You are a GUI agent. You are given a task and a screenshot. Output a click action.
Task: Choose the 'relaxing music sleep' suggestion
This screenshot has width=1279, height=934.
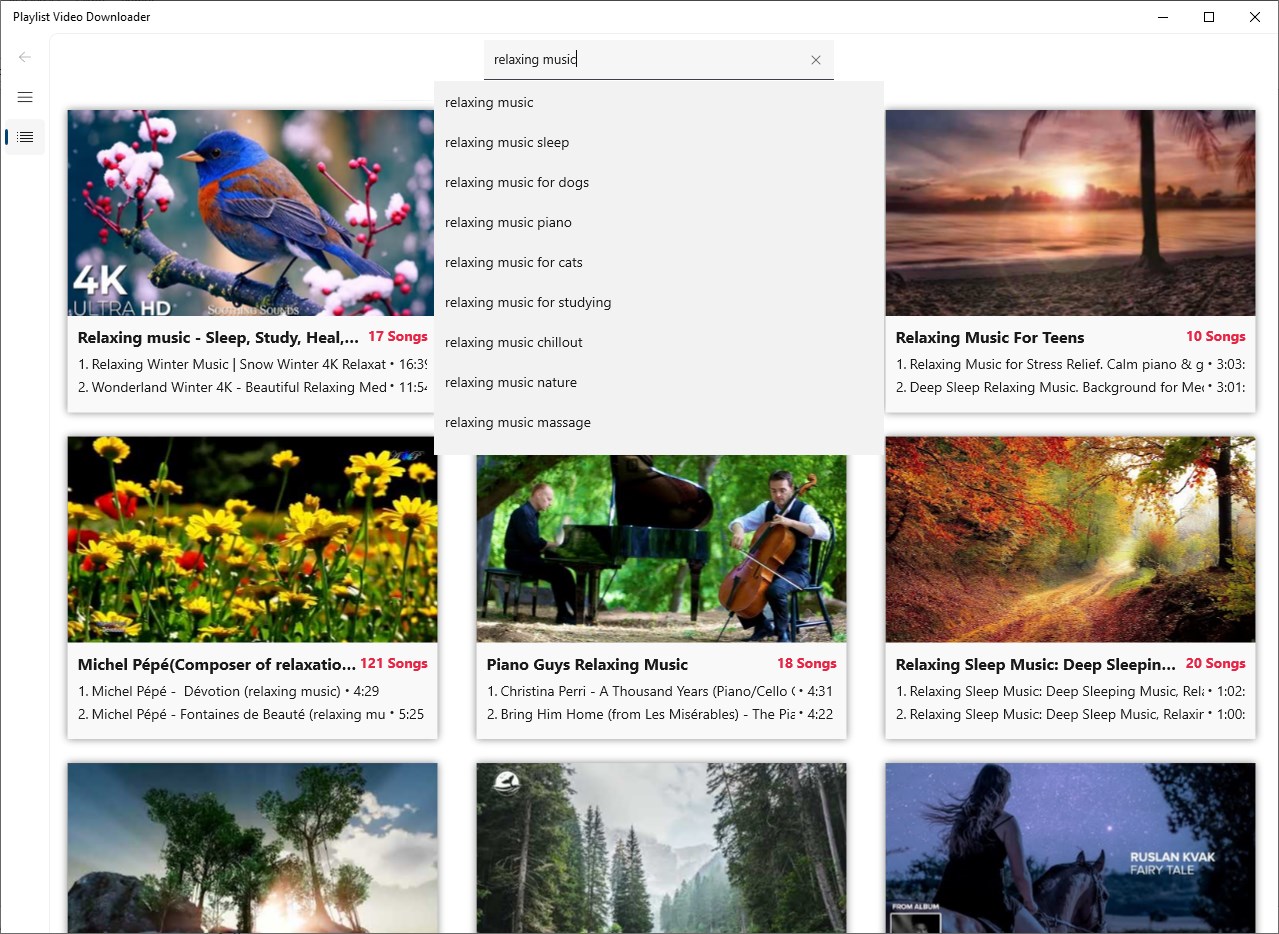658,142
